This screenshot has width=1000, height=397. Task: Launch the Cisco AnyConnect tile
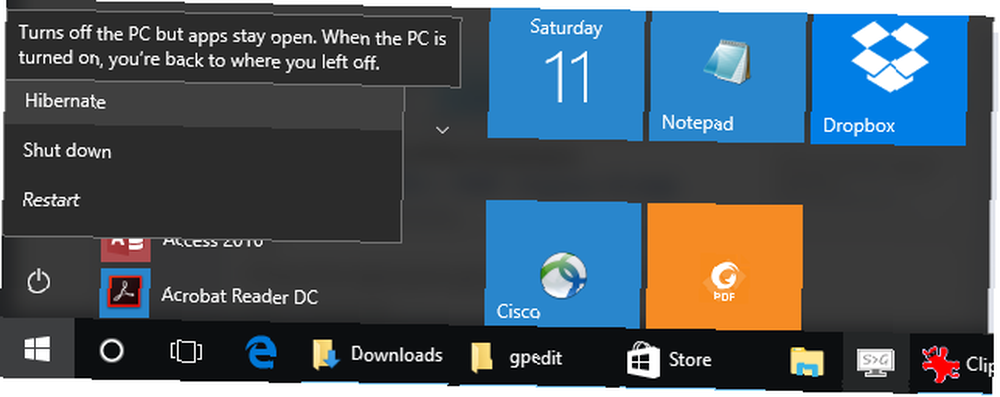click(x=563, y=264)
